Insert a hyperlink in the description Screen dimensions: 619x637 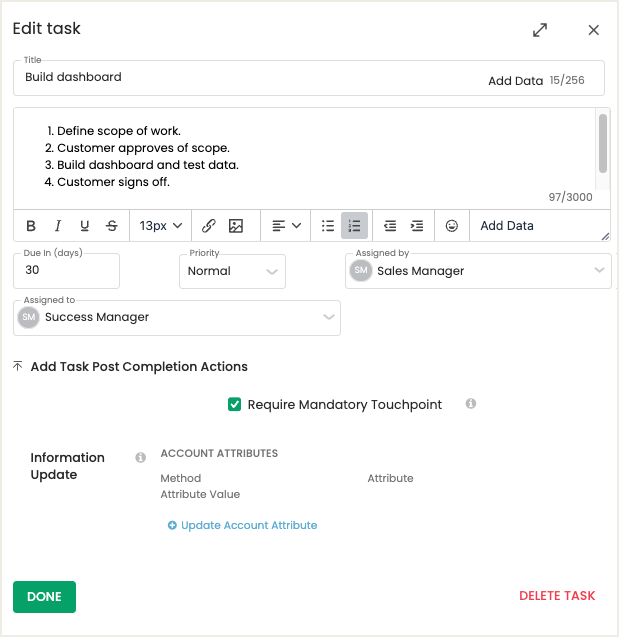pos(209,225)
